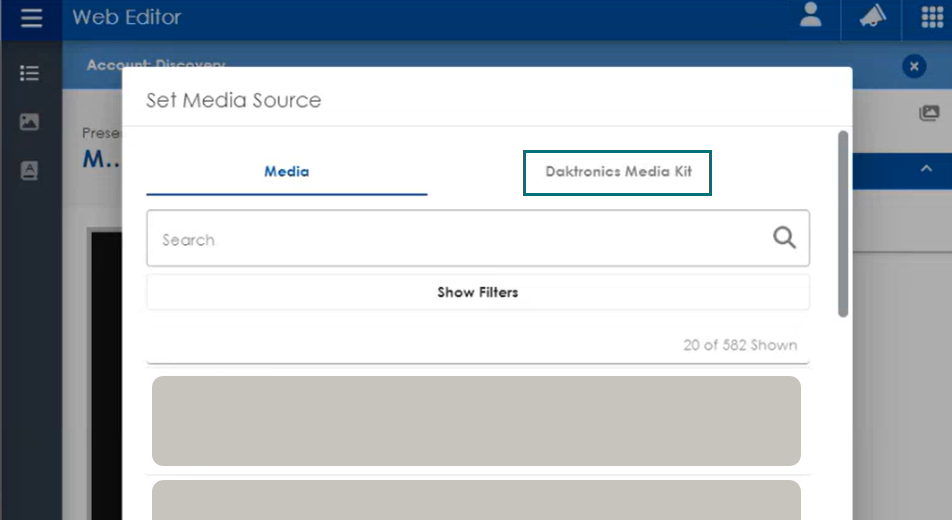The image size is (952, 520).
Task: Expand Show Filters
Action: tap(478, 292)
